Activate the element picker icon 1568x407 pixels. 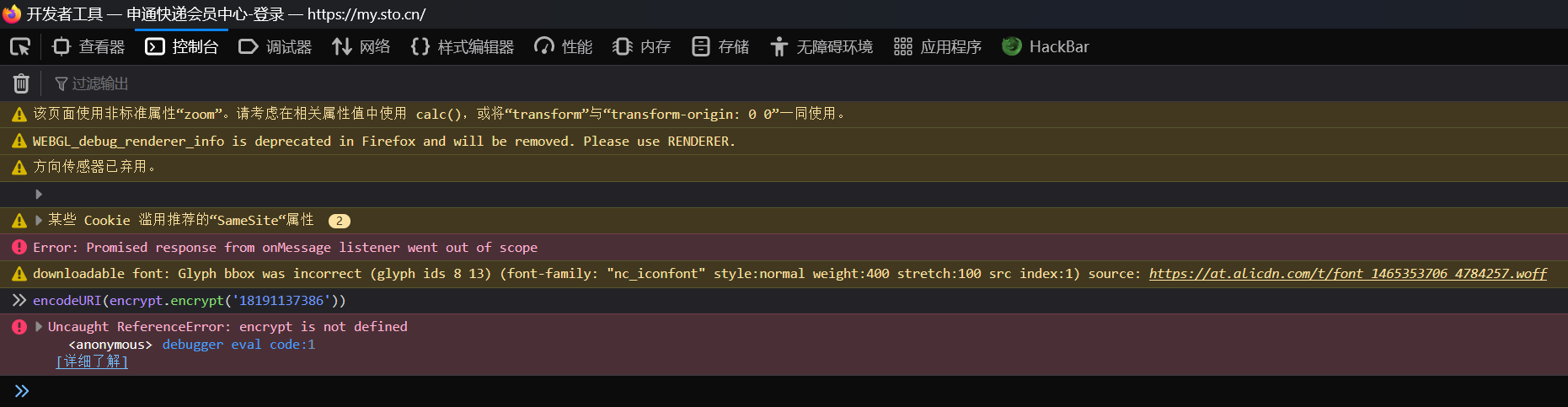(20, 47)
